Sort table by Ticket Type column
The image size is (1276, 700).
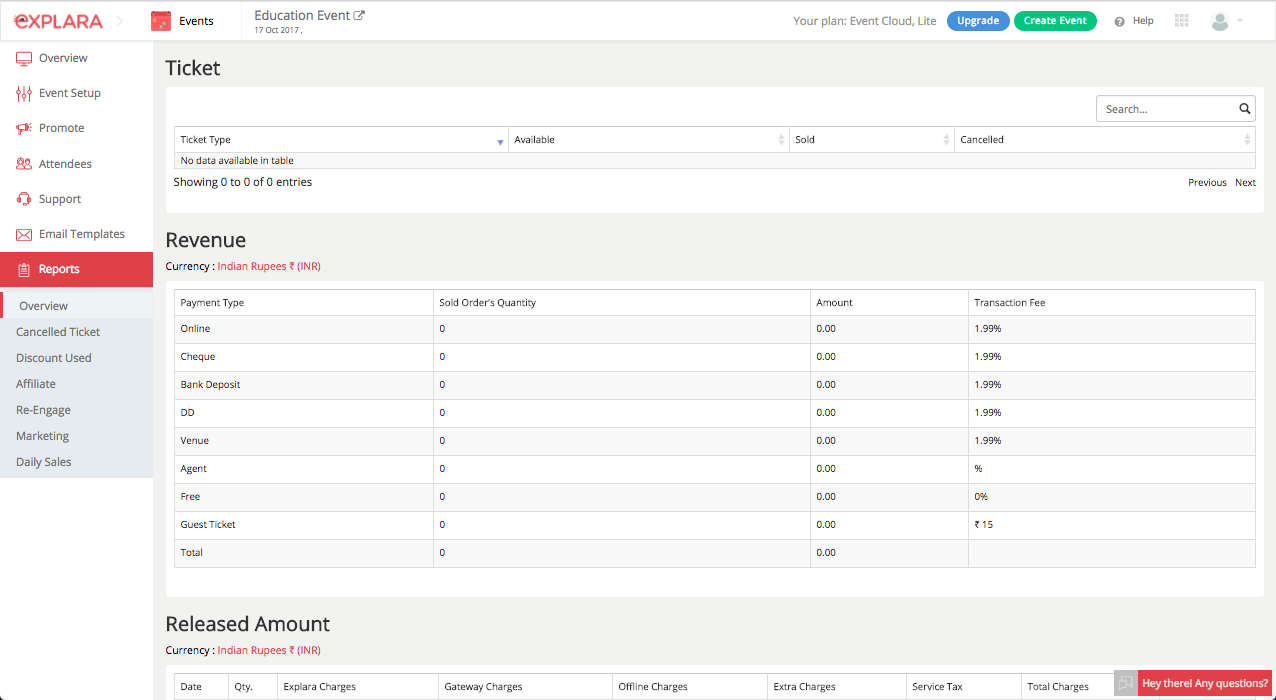341,140
